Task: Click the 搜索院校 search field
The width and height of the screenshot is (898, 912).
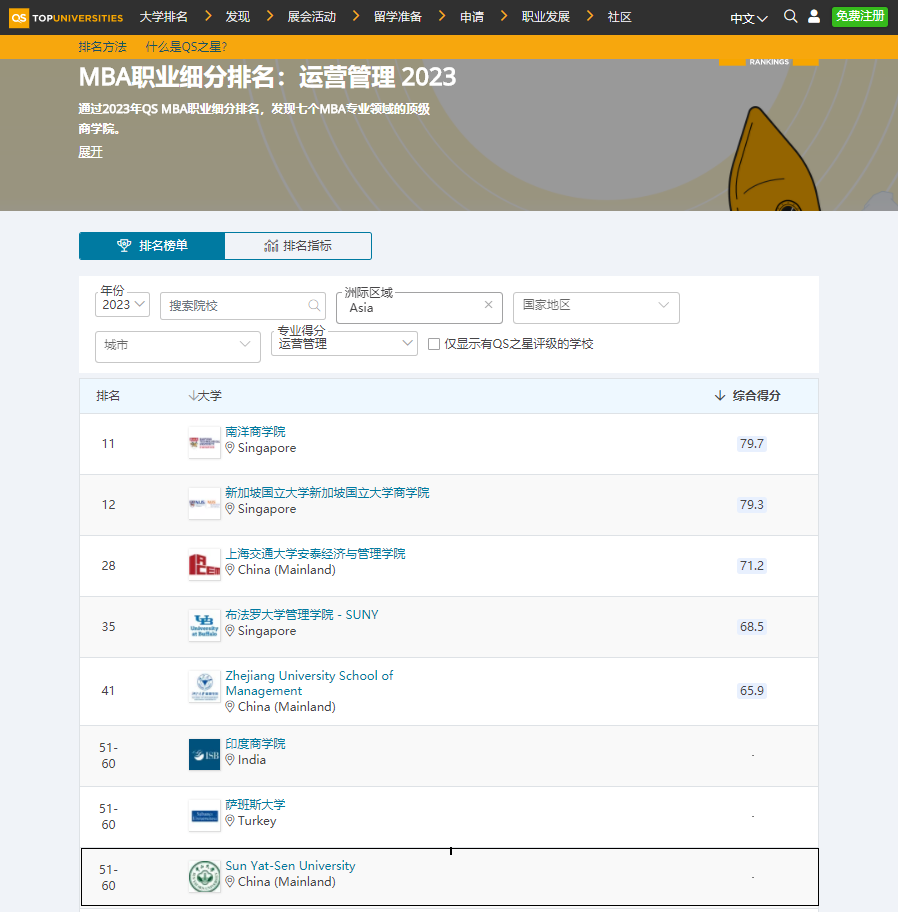Action: click(x=237, y=306)
